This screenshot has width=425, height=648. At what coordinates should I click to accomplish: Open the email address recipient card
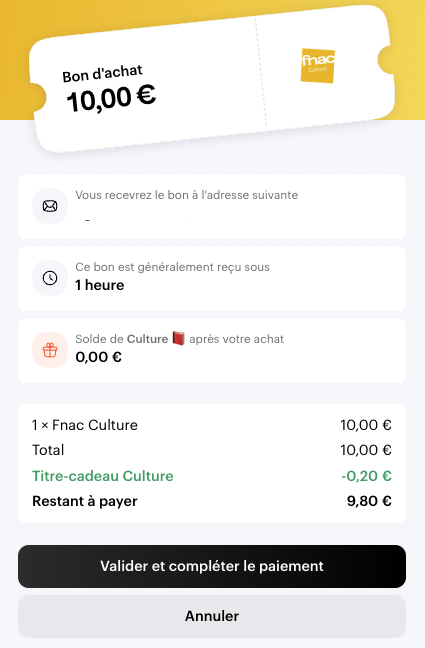coord(212,206)
